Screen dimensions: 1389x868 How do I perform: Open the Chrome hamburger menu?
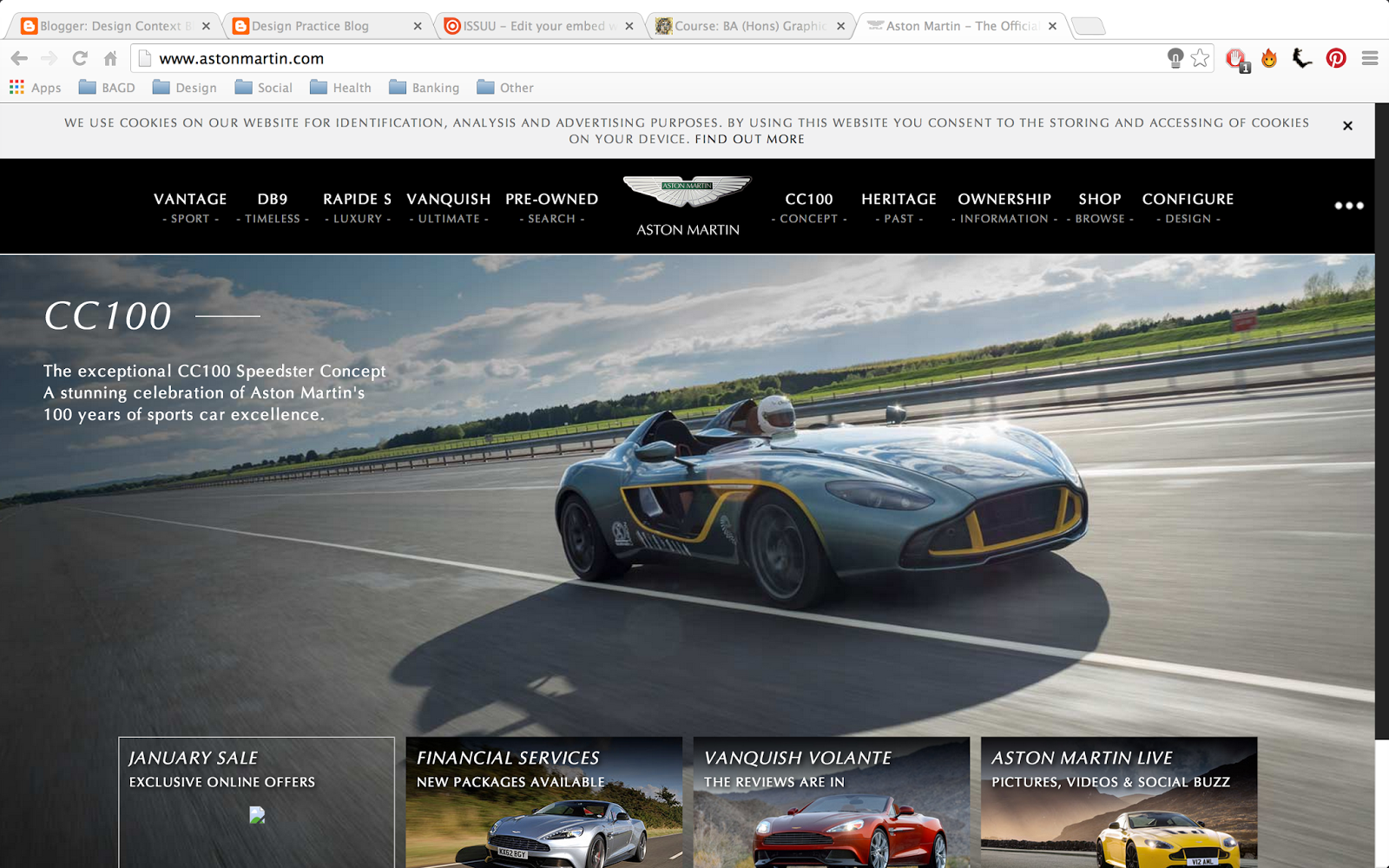pos(1370,58)
